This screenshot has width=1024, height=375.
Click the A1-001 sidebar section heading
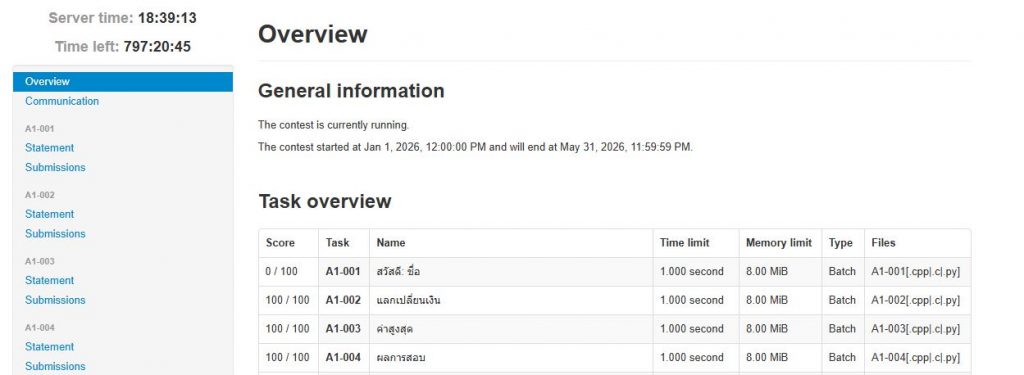(40, 129)
